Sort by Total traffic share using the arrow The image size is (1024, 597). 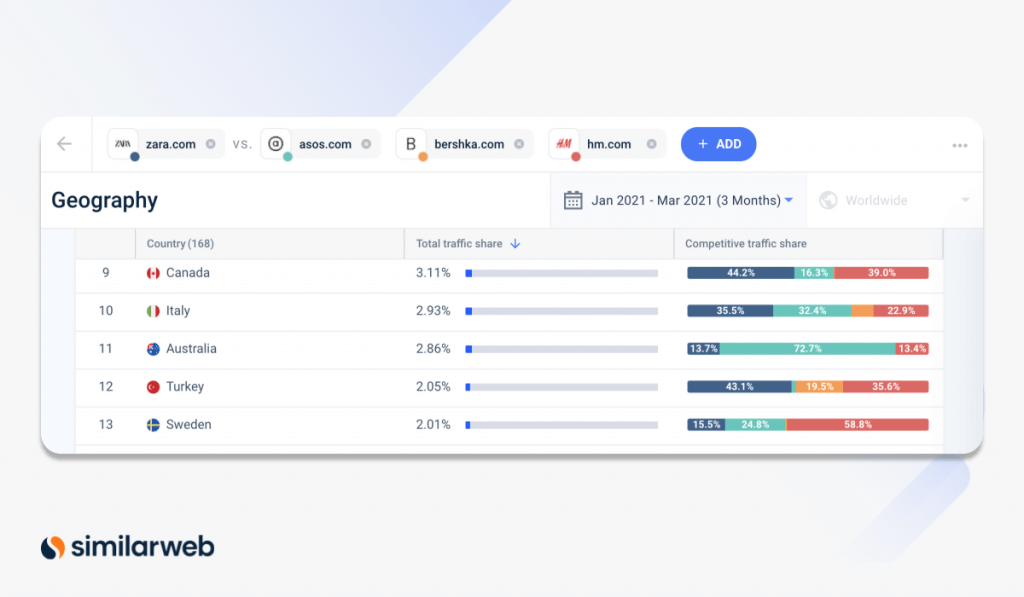tap(513, 243)
